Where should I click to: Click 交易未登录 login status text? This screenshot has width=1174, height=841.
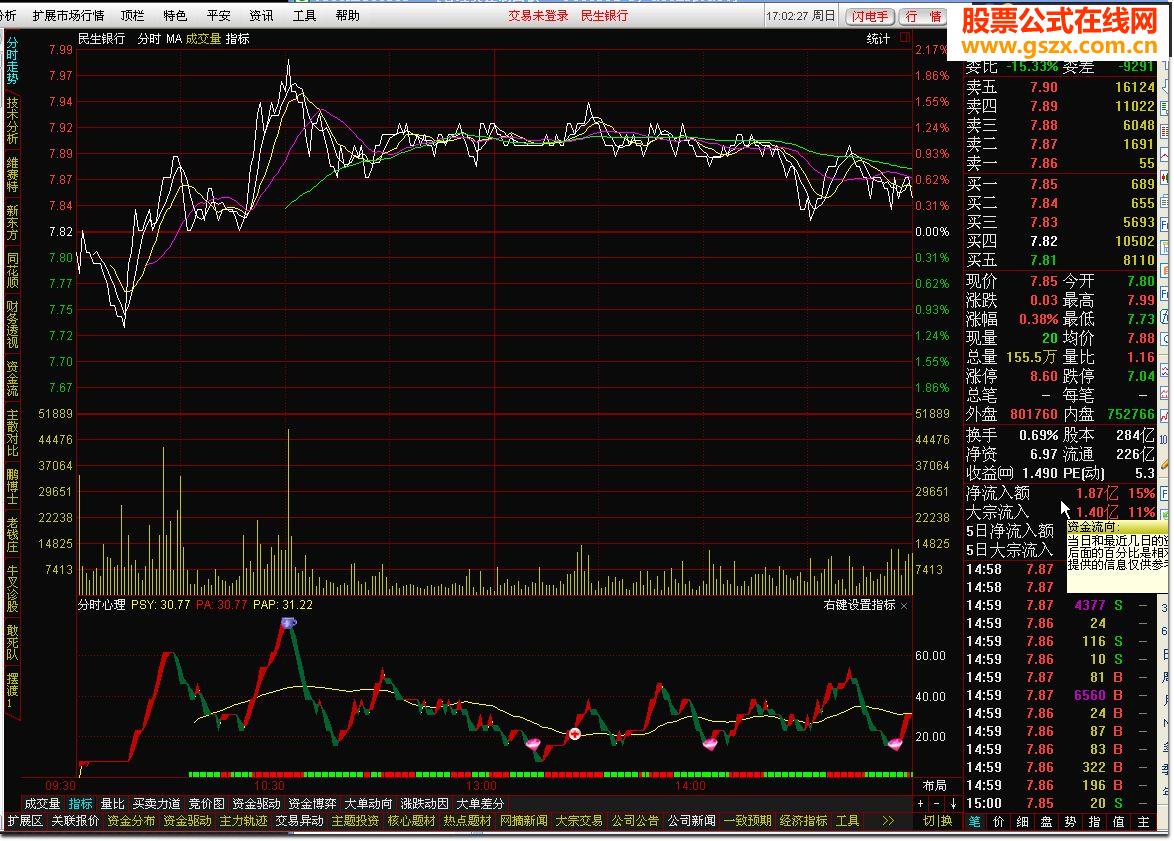(x=538, y=15)
